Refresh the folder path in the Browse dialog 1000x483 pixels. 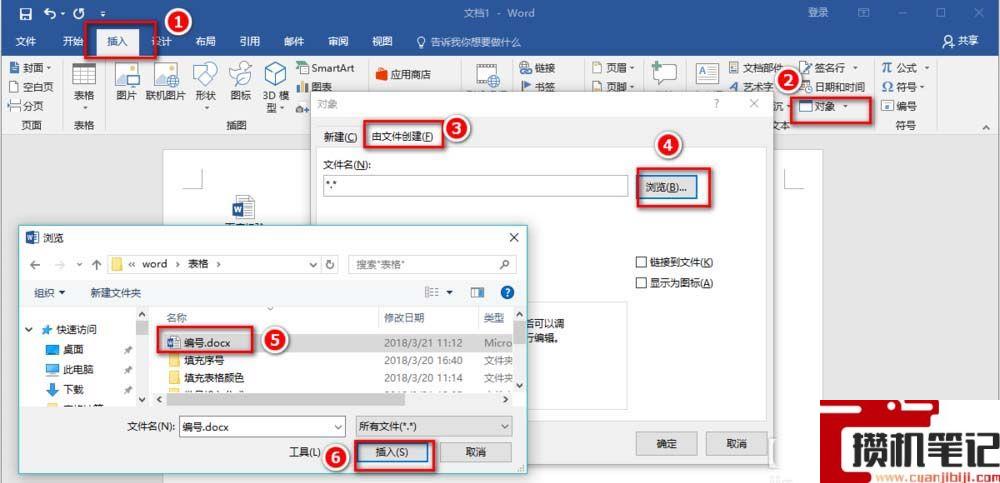coord(330,264)
